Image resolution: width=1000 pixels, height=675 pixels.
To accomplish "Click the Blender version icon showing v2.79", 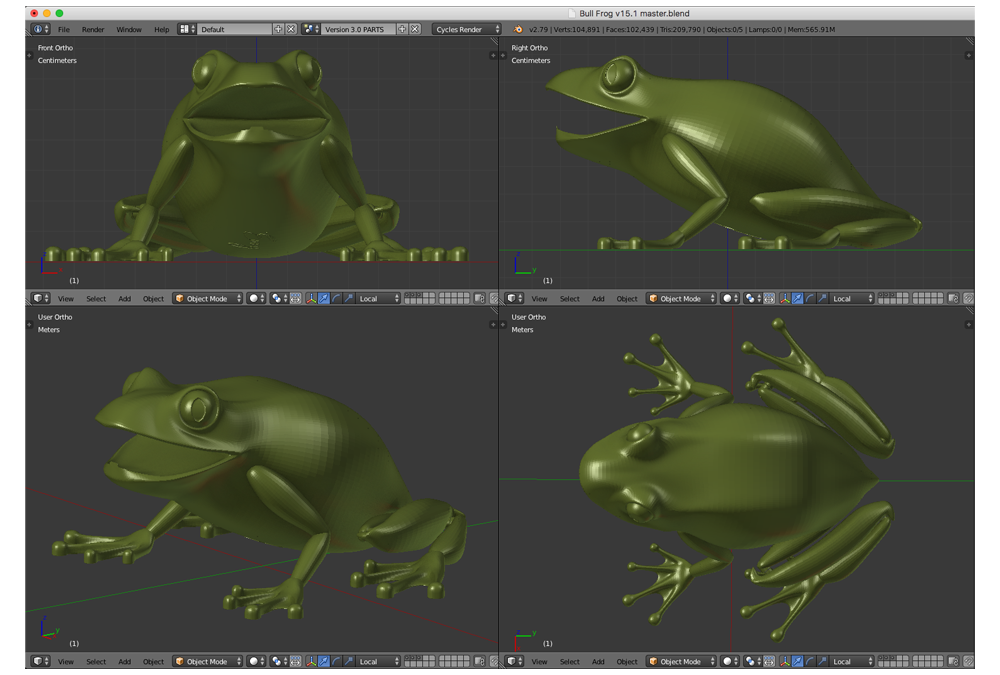I will pyautogui.click(x=518, y=30).
